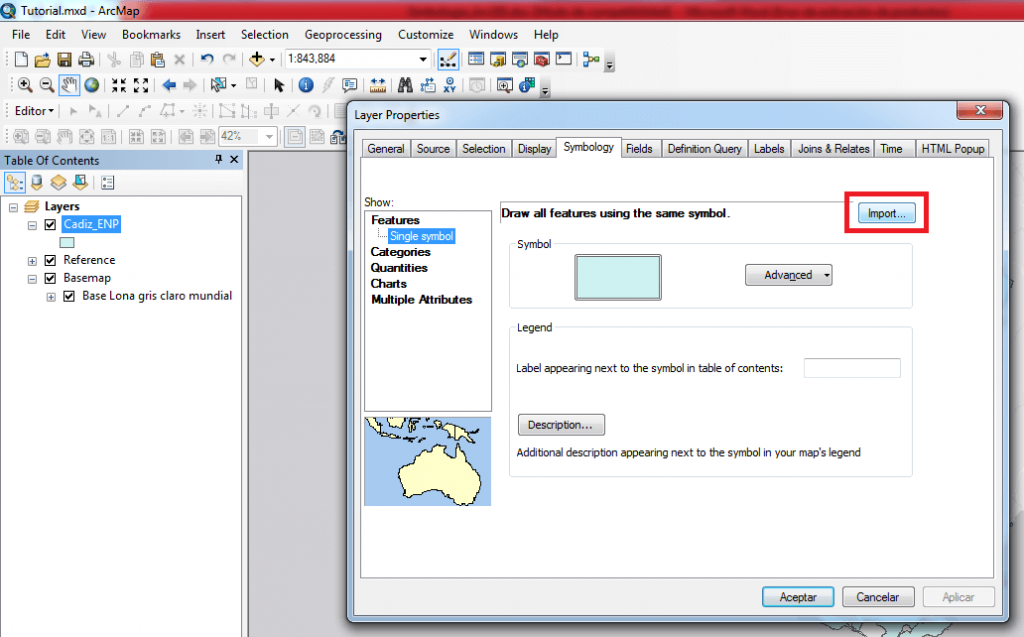
Task: Click the Save map icon
Action: pos(64,60)
